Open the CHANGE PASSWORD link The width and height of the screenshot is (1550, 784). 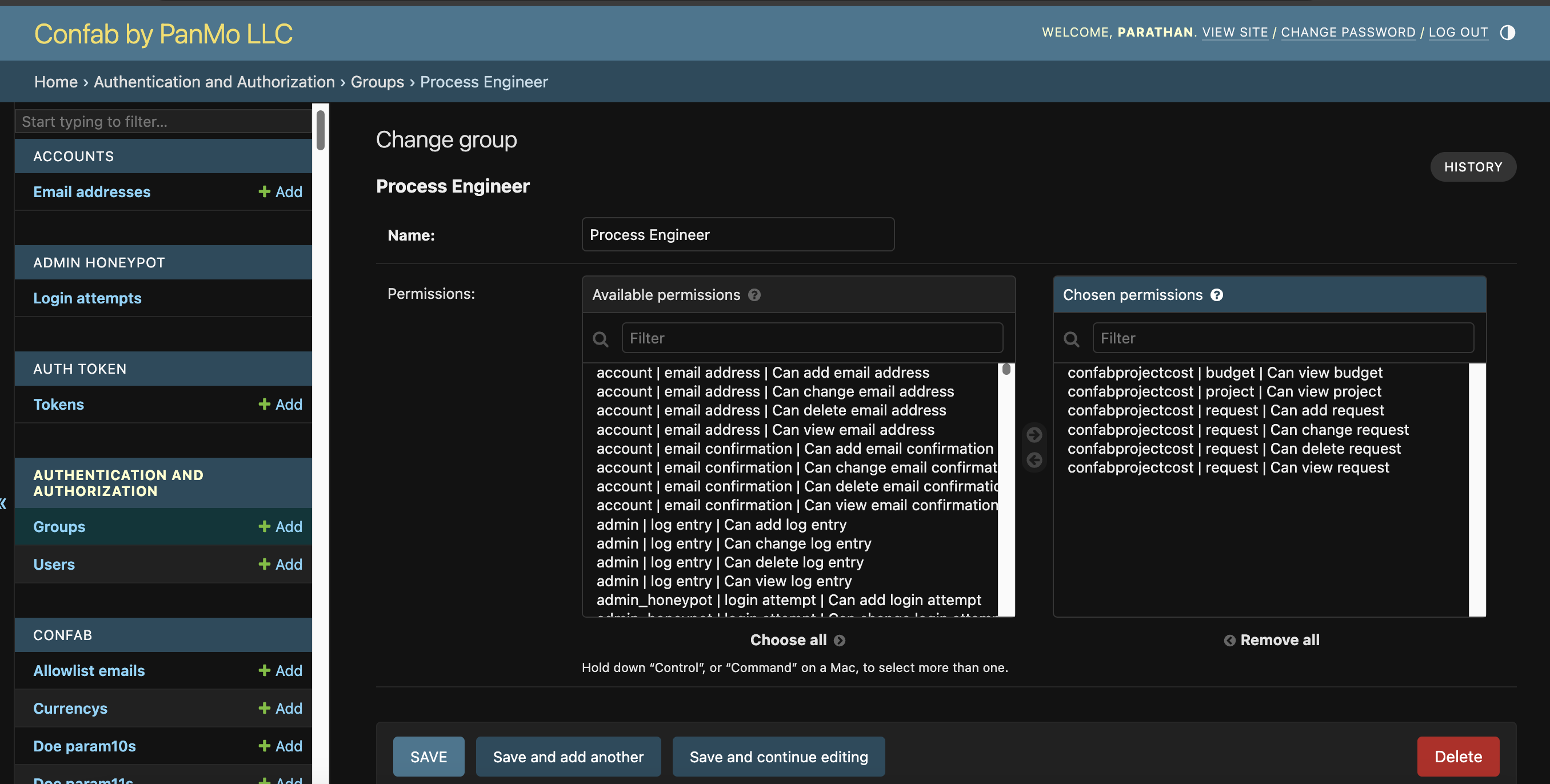[x=1348, y=33]
